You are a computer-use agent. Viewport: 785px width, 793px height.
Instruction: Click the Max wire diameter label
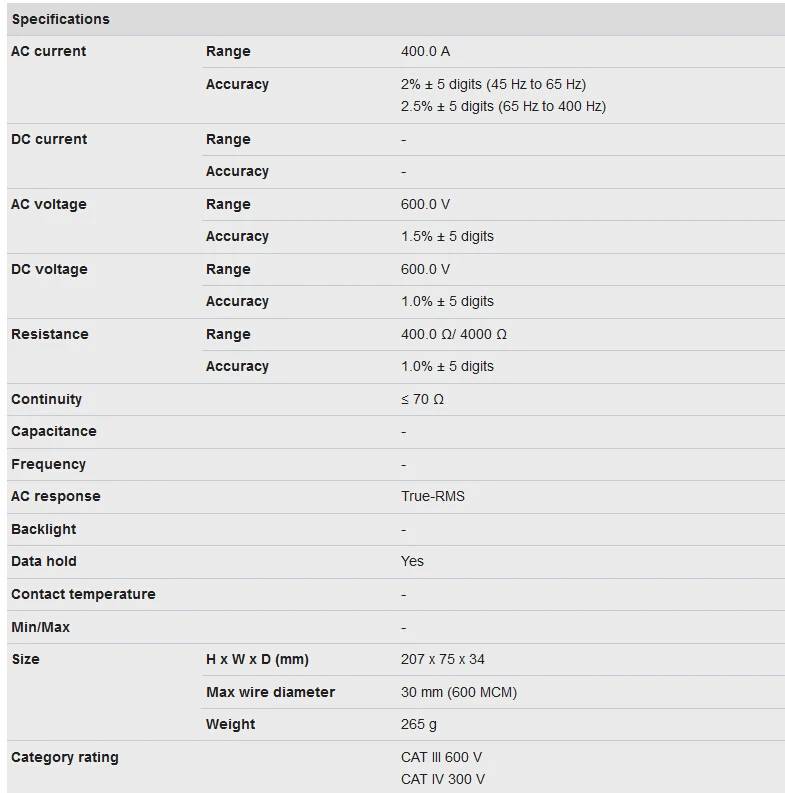271,692
